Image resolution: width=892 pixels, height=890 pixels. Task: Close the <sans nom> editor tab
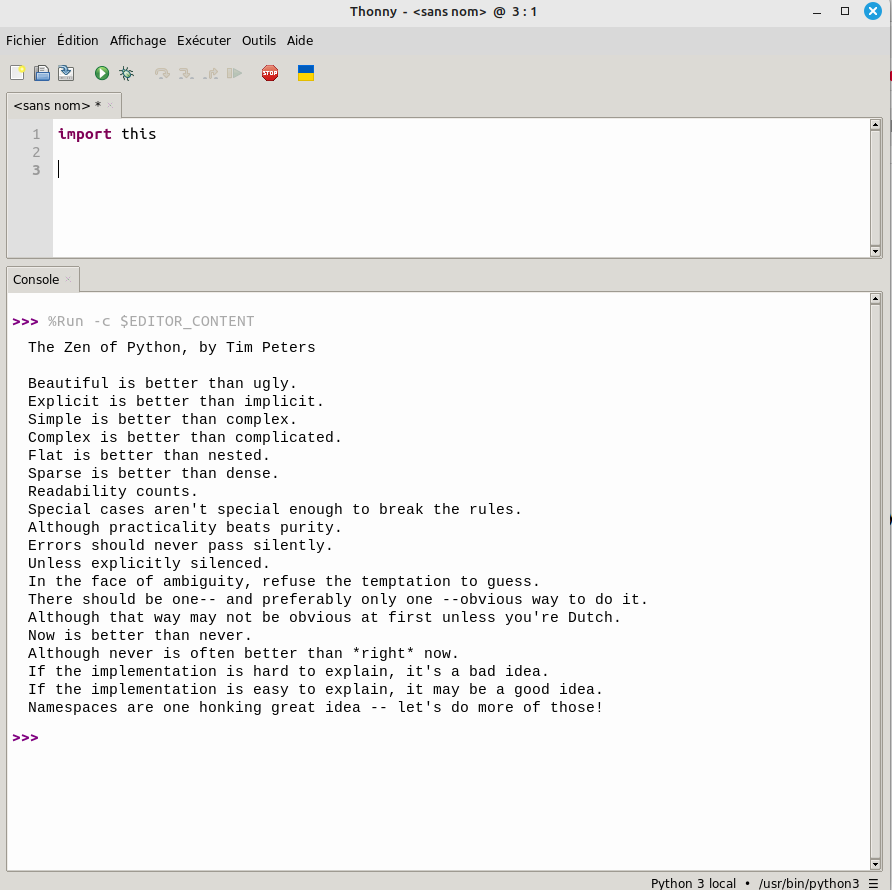click(110, 105)
